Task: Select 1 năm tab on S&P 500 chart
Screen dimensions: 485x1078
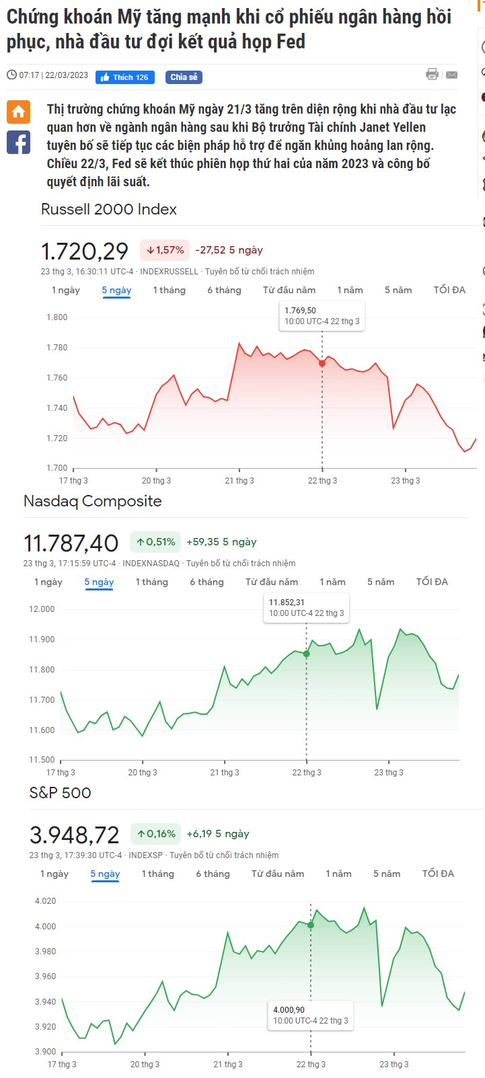Action: pyautogui.click(x=338, y=874)
